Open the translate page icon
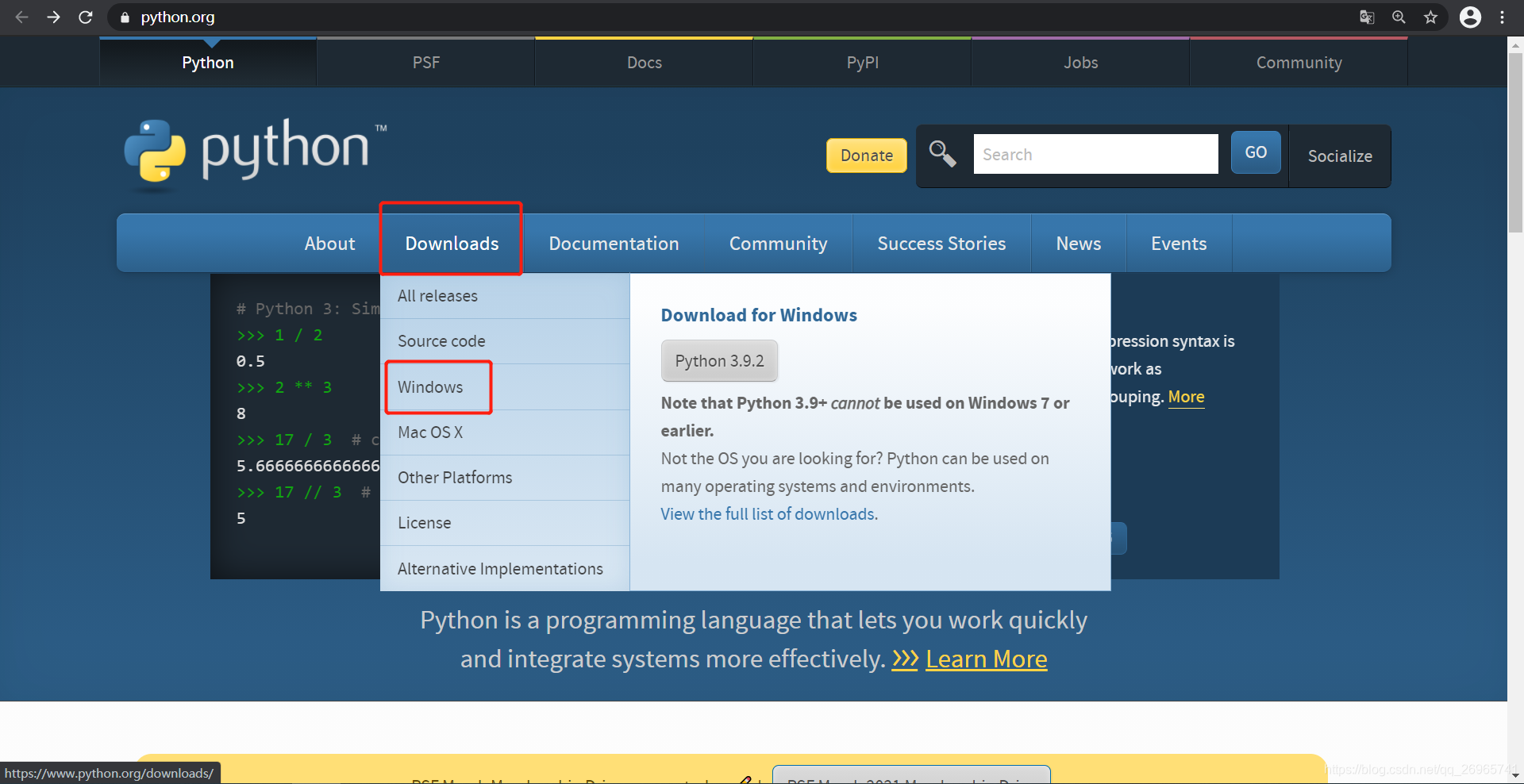This screenshot has height=784, width=1524. (1367, 17)
